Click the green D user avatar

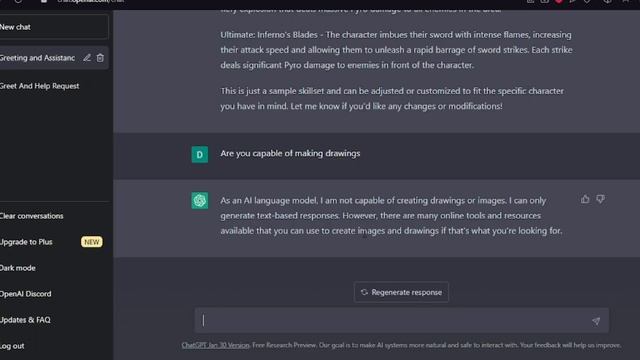(x=200, y=154)
